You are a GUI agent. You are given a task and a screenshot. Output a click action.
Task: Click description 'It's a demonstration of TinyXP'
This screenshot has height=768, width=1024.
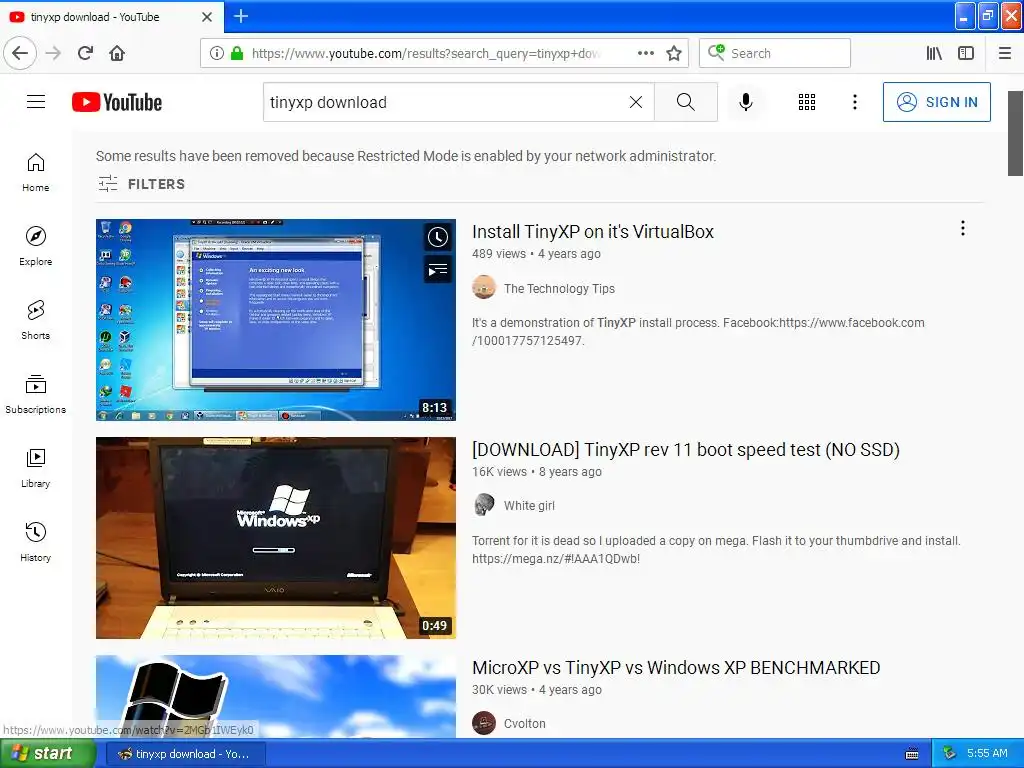coord(698,332)
